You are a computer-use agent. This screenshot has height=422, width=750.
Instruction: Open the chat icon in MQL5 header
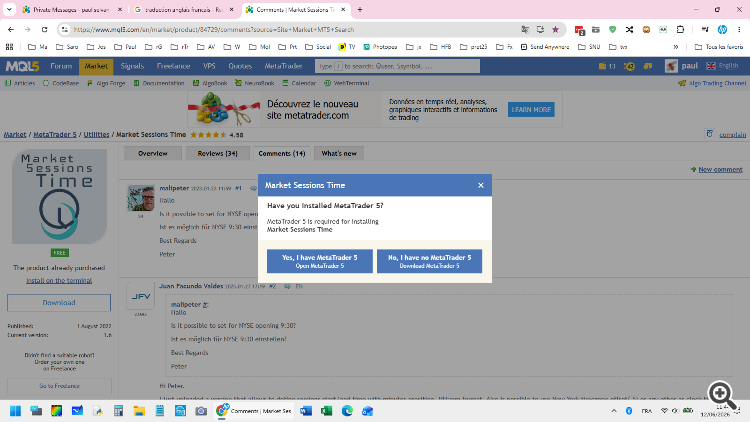pos(648,66)
